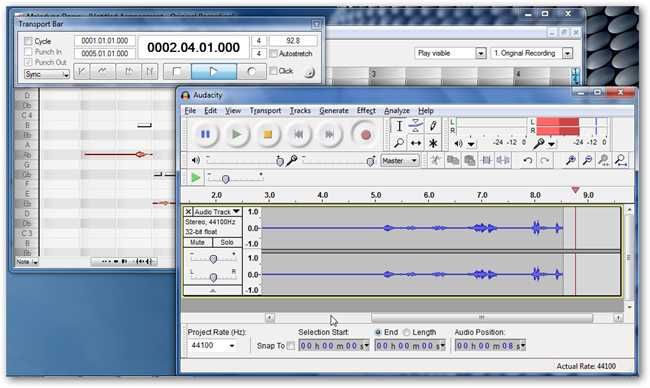Select the Length radio button
650x388 pixels.
pyautogui.click(x=407, y=332)
